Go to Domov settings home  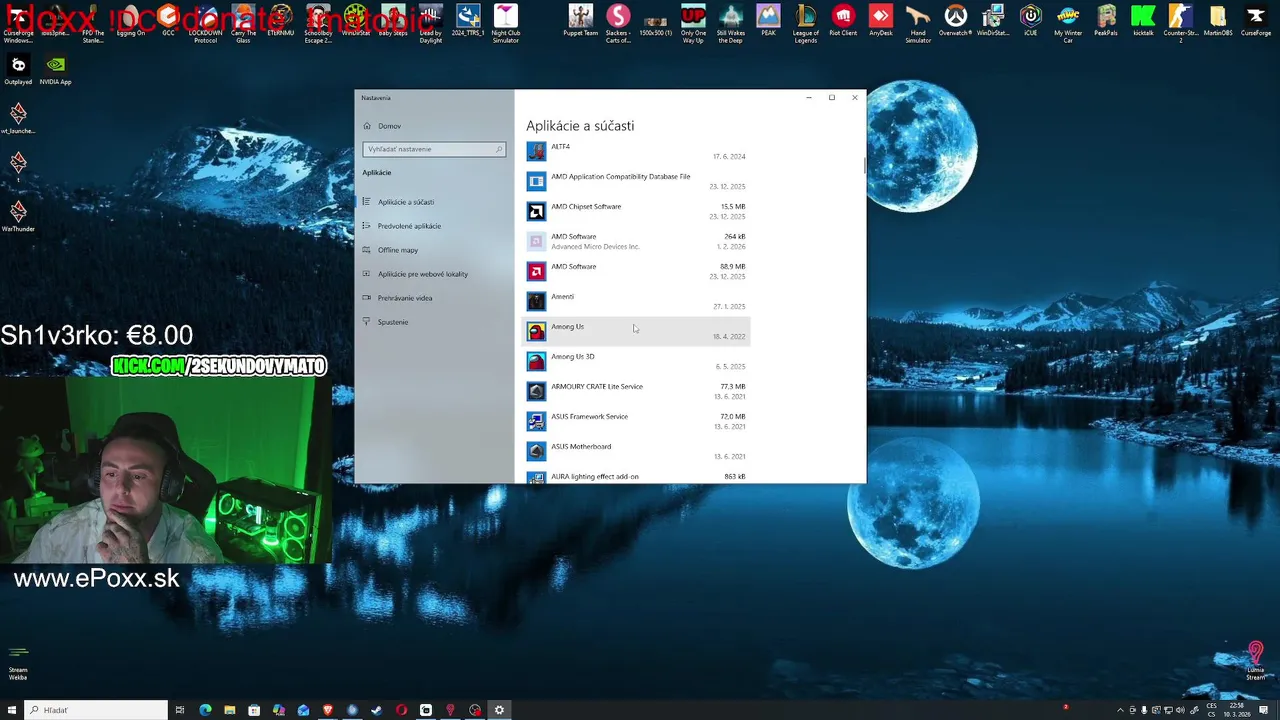point(434,126)
